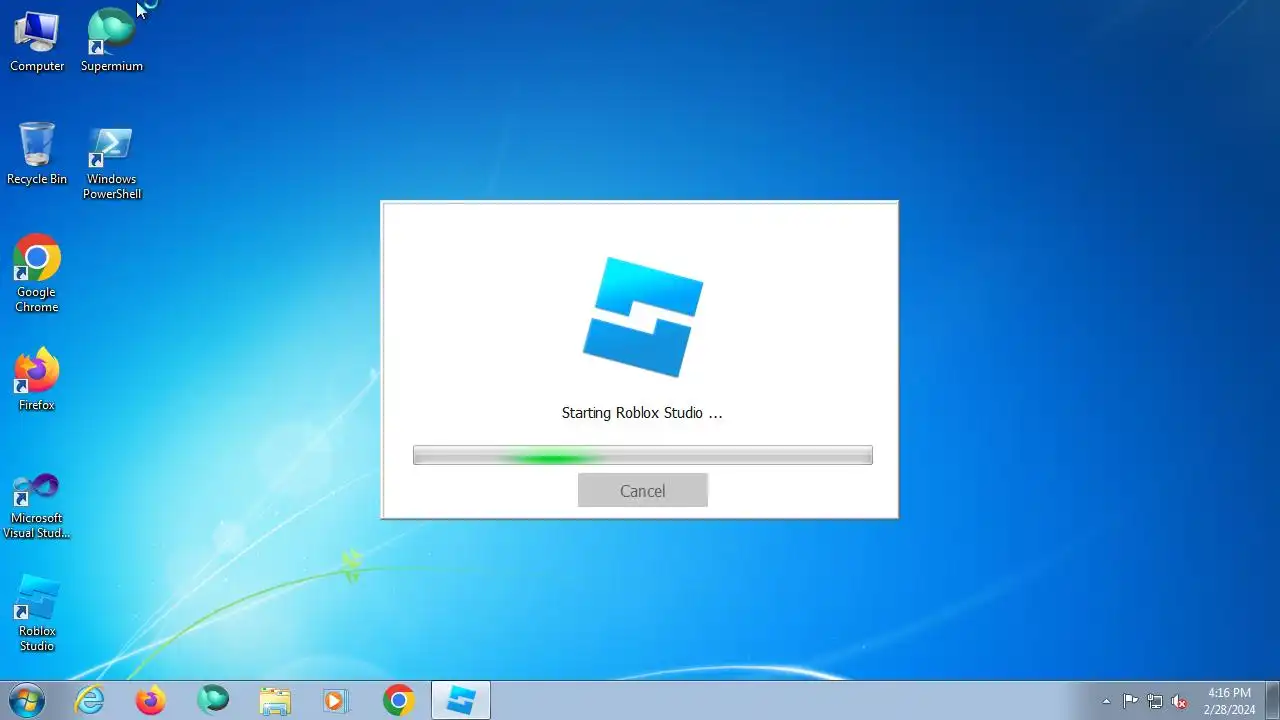Viewport: 1280px width, 720px height.
Task: Select the Supermium desktop shortcut
Action: (112, 41)
